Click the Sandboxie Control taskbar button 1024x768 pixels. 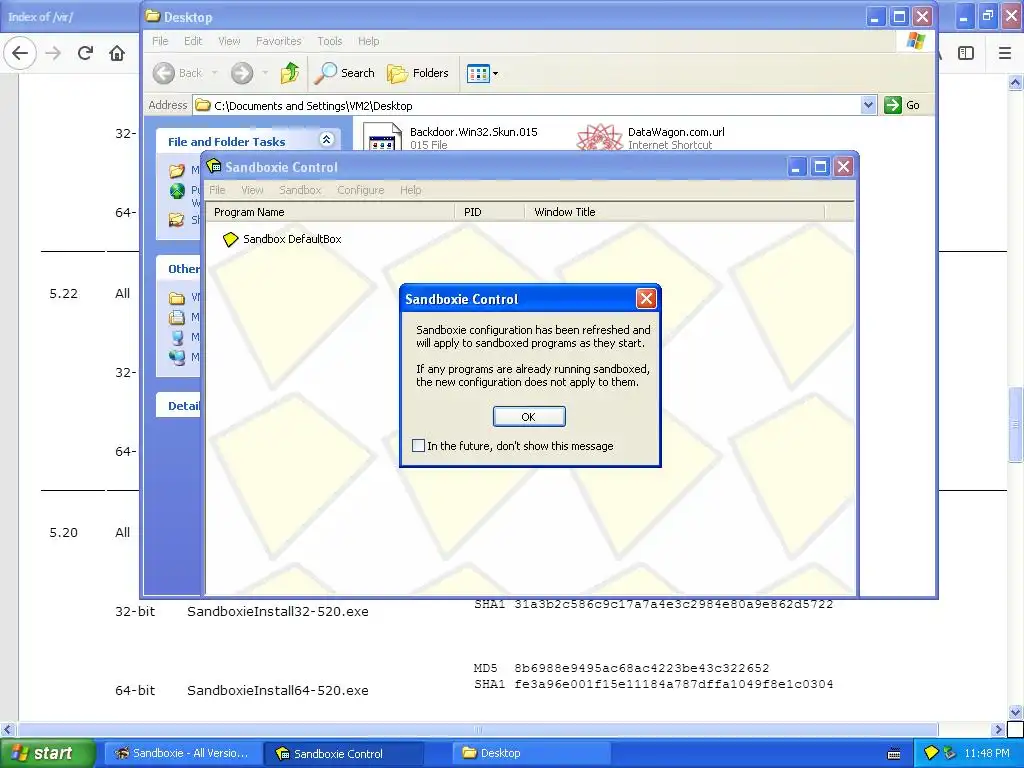point(344,753)
